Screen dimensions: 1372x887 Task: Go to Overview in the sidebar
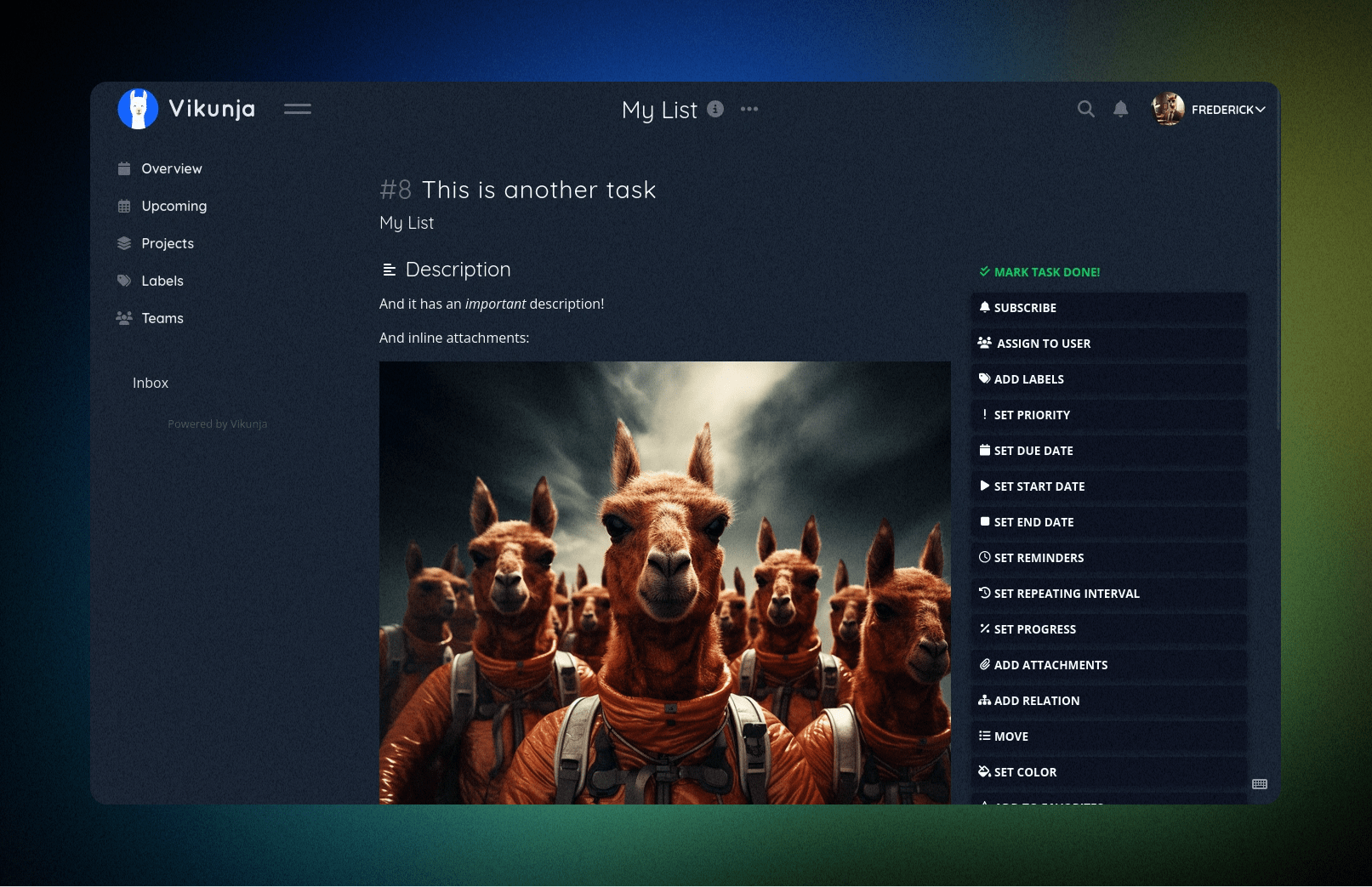pos(172,168)
